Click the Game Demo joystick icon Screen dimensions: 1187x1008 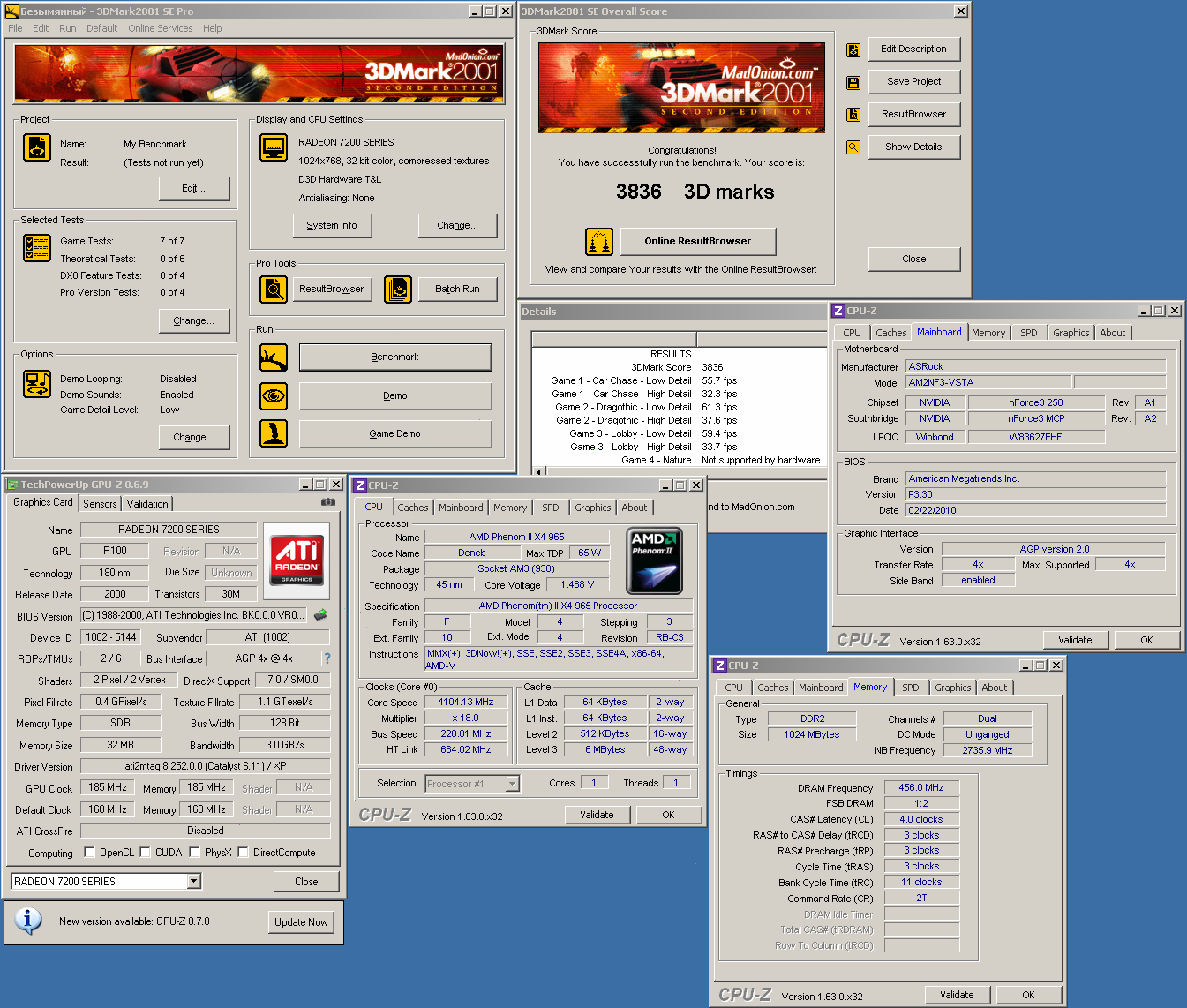pos(274,433)
